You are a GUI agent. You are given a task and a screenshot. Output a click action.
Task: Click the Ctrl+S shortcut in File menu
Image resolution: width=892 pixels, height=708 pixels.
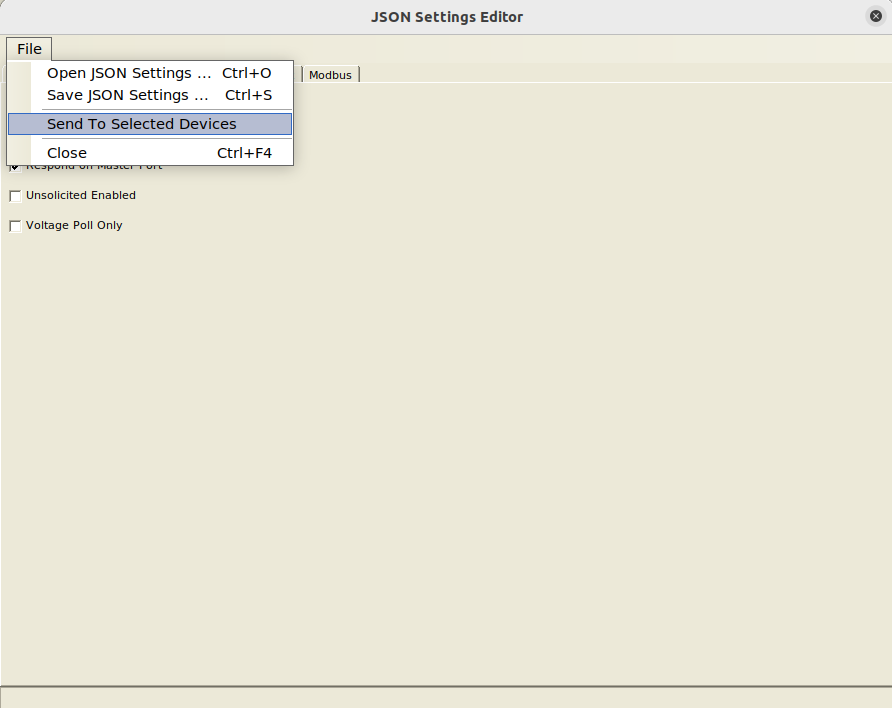coord(248,95)
